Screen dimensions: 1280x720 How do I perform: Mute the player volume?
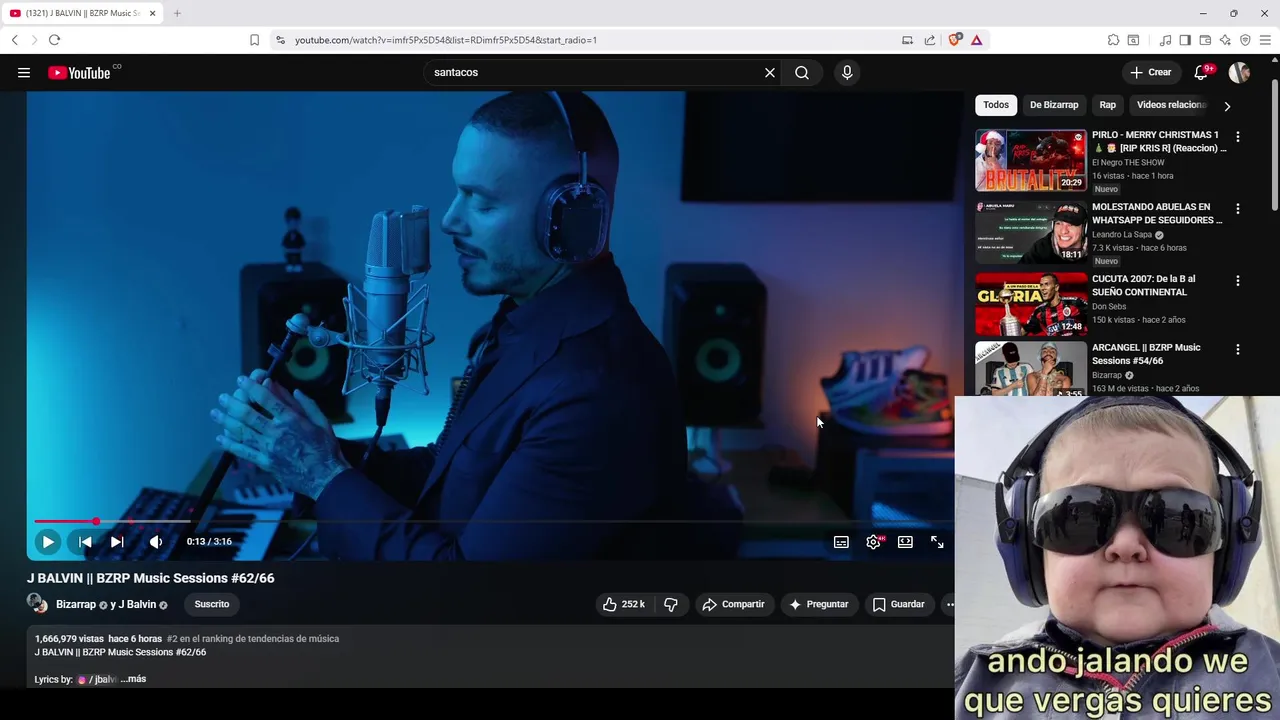click(x=156, y=542)
